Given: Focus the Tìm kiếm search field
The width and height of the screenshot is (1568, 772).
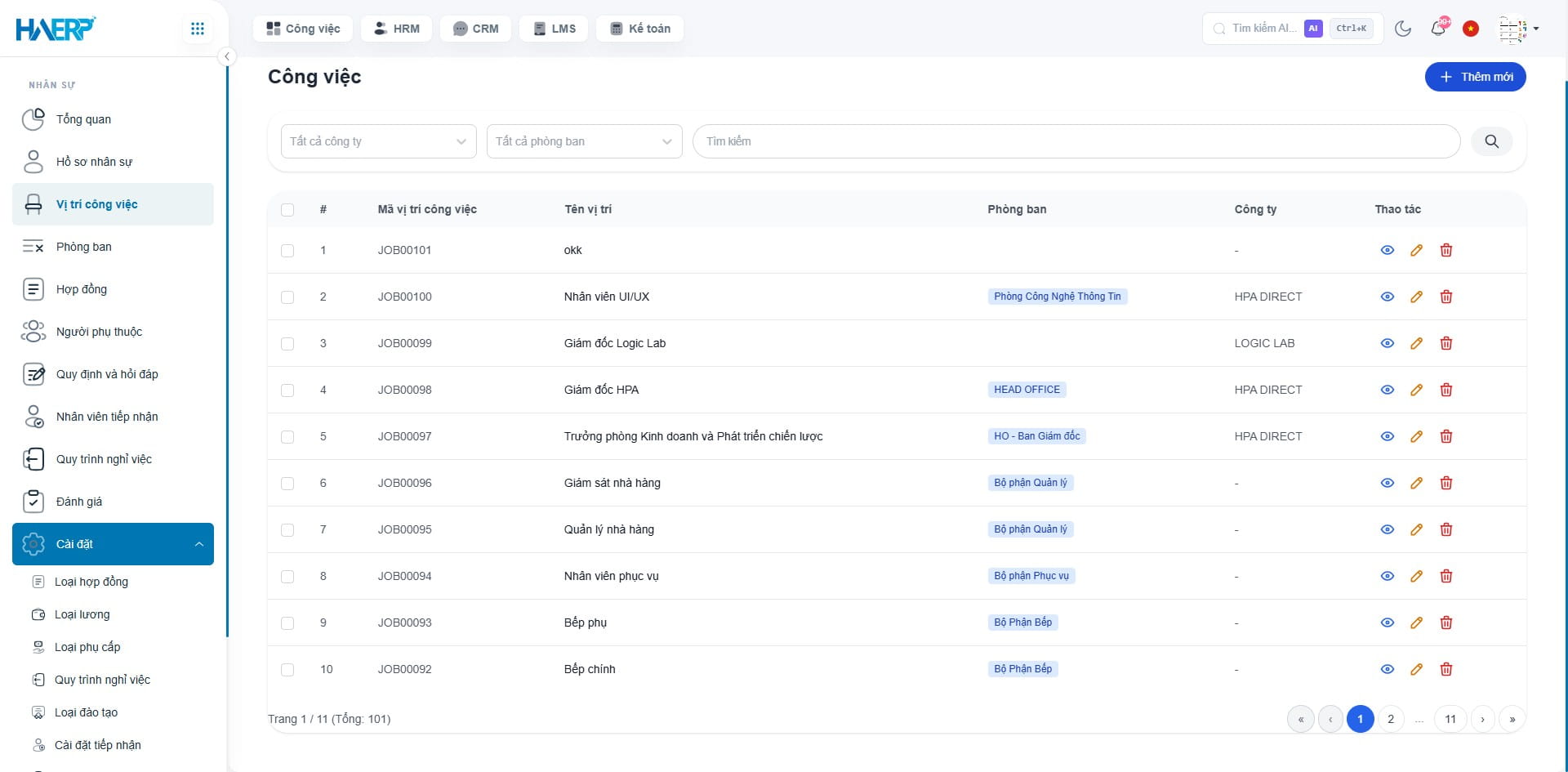Looking at the screenshot, I should click(1076, 141).
